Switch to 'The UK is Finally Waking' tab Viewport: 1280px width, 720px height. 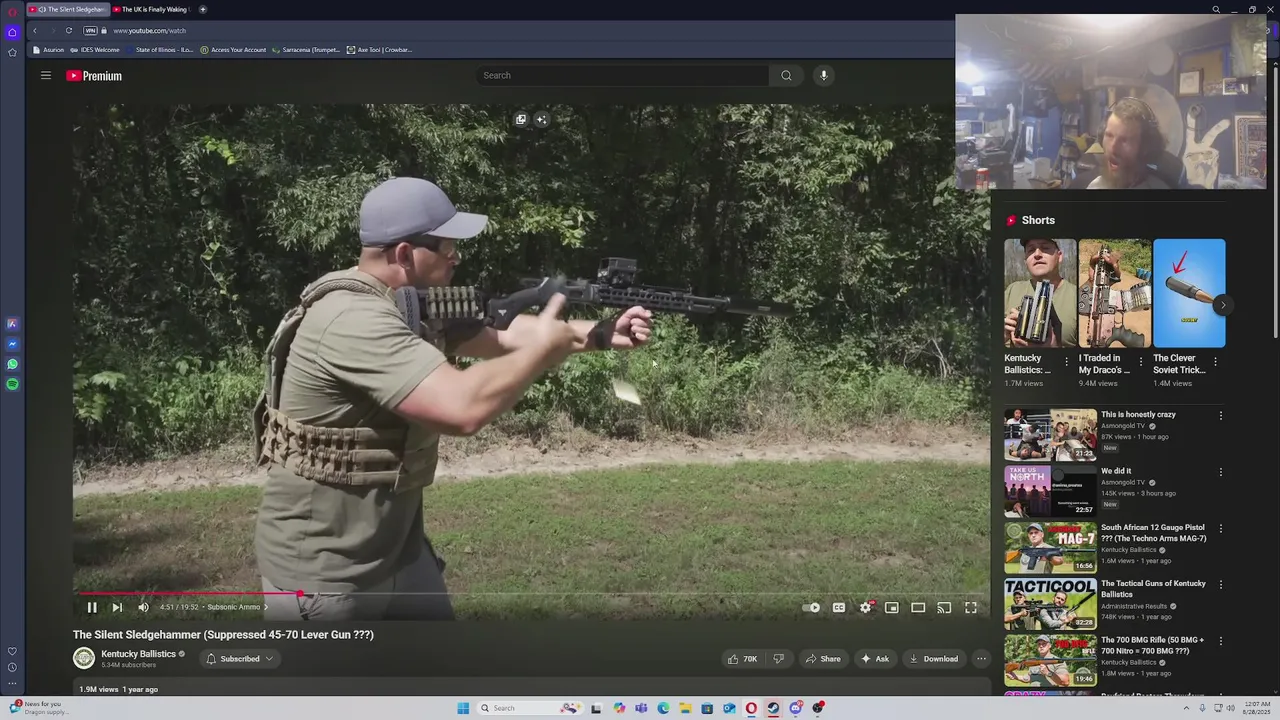(150, 9)
